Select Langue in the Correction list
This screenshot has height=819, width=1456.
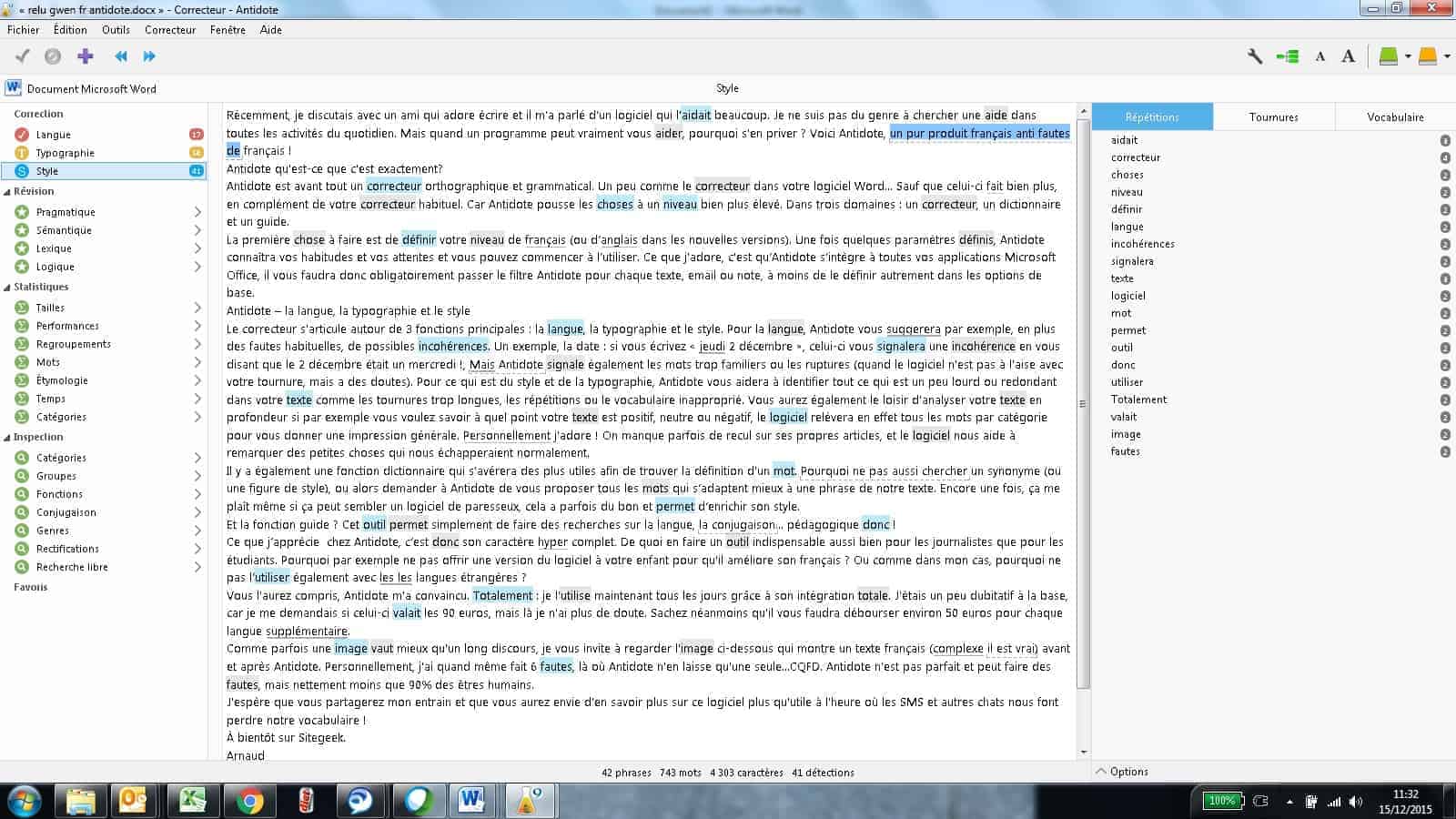[x=53, y=135]
